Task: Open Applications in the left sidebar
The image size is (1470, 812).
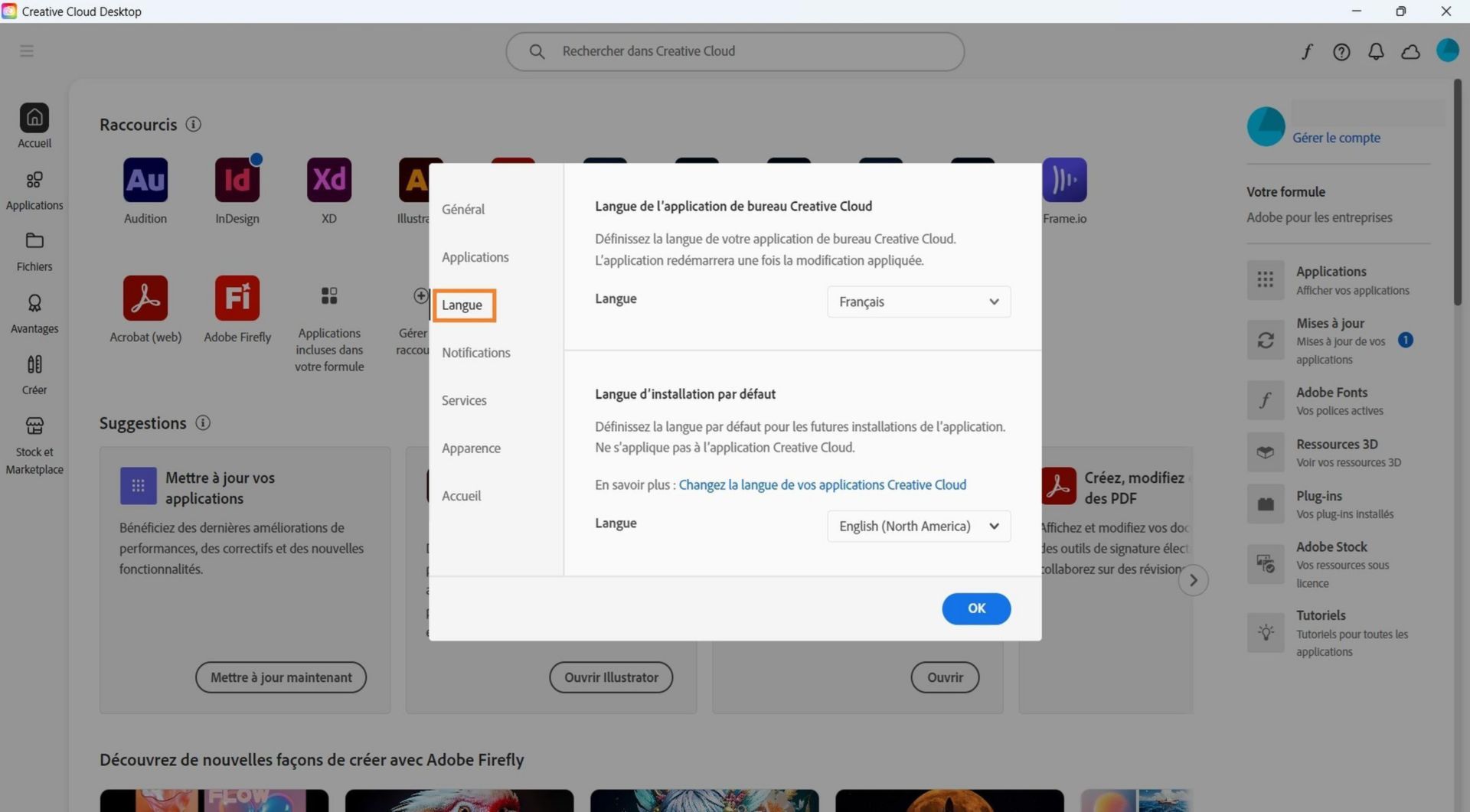Action: (x=34, y=189)
